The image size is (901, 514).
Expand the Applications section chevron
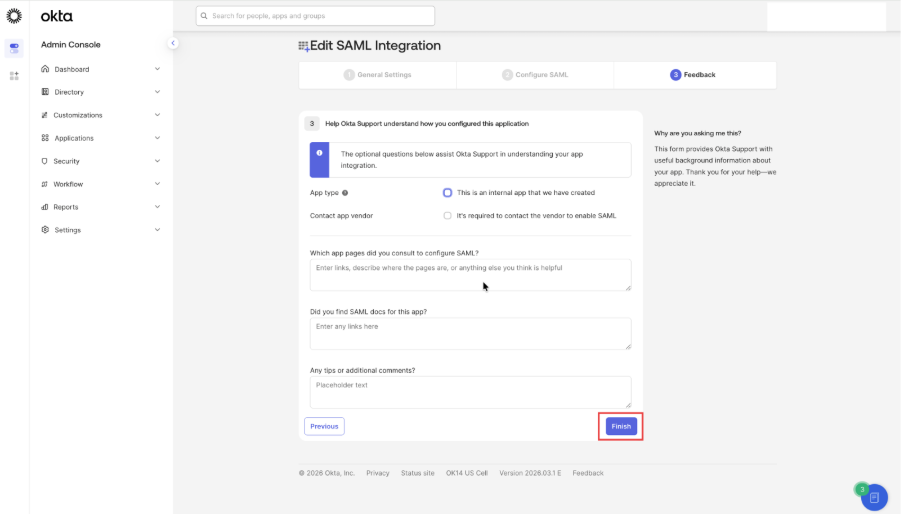(157, 138)
